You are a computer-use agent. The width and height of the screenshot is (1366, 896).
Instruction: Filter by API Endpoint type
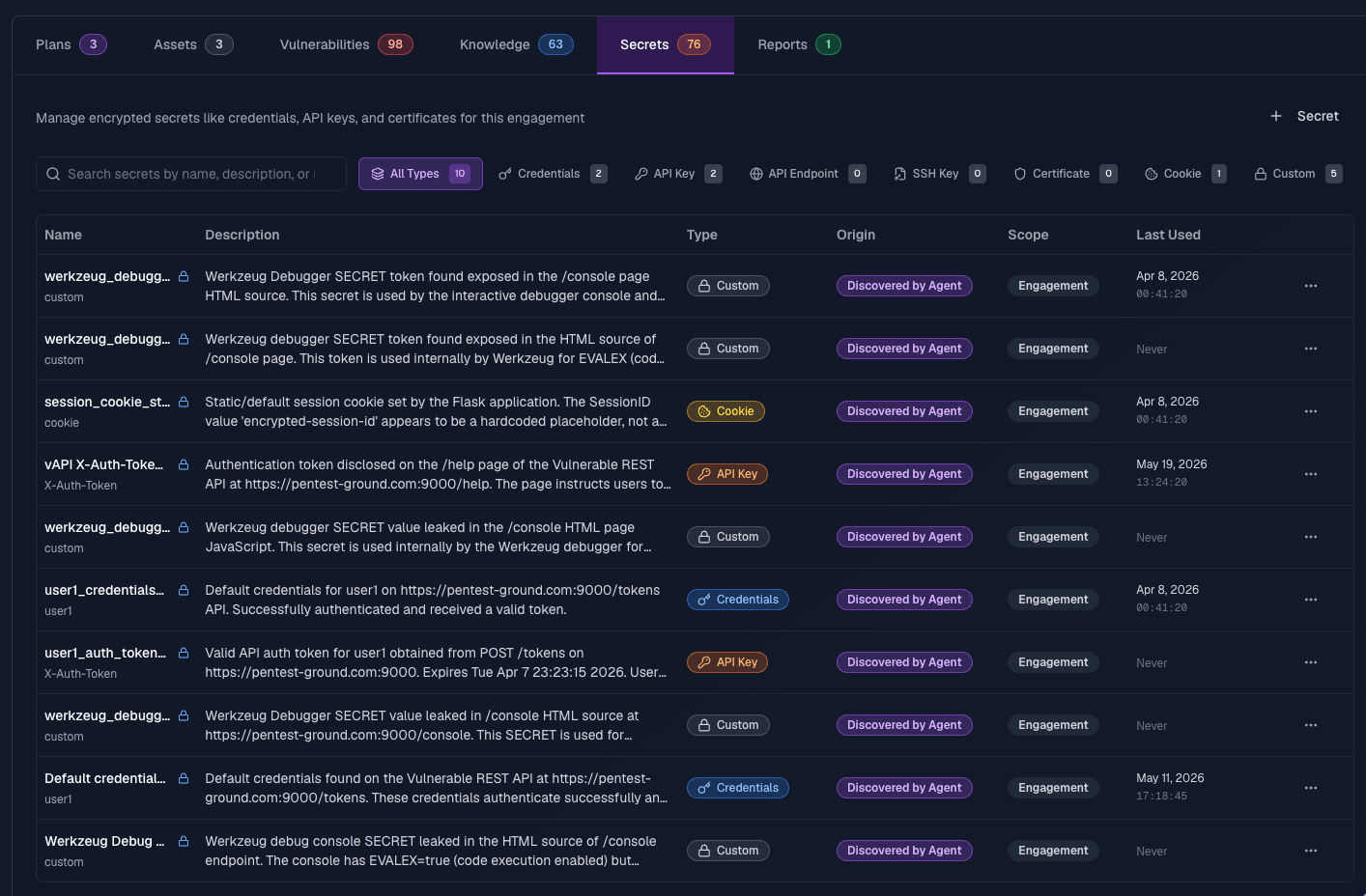(808, 174)
